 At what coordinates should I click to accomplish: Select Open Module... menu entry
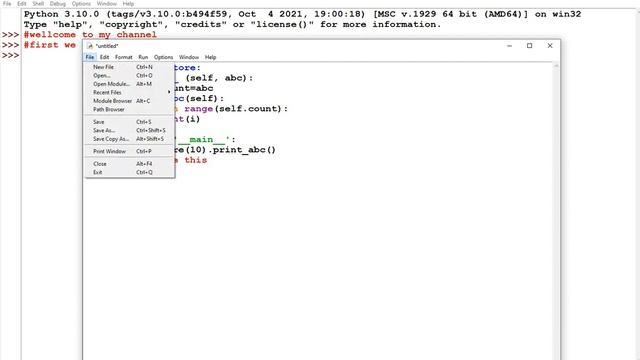tap(129, 84)
